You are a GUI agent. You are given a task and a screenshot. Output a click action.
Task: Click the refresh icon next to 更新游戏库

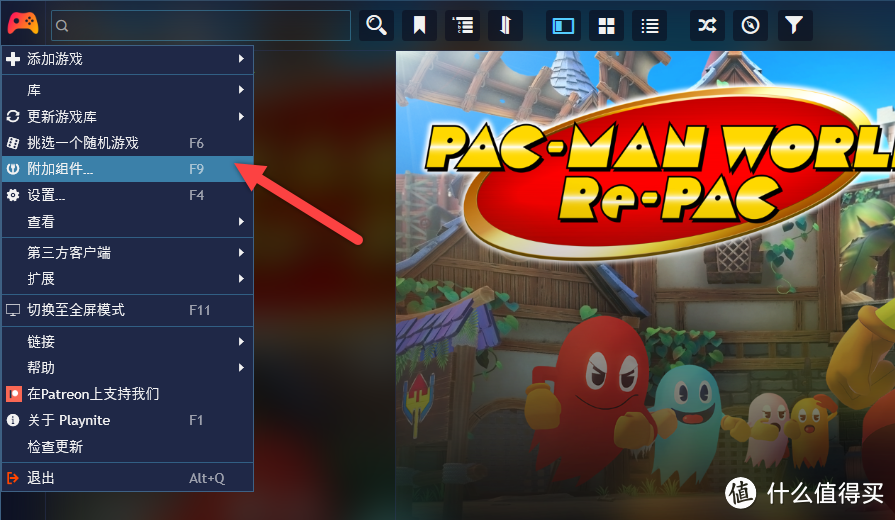click(13, 116)
